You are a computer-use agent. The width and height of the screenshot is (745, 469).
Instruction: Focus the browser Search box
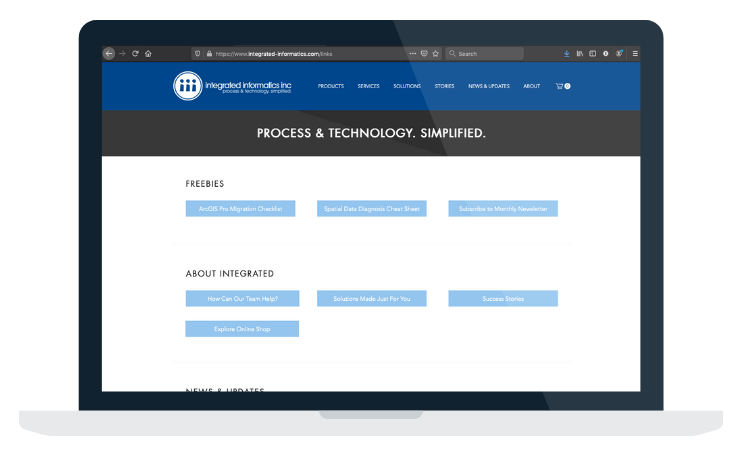click(x=485, y=54)
